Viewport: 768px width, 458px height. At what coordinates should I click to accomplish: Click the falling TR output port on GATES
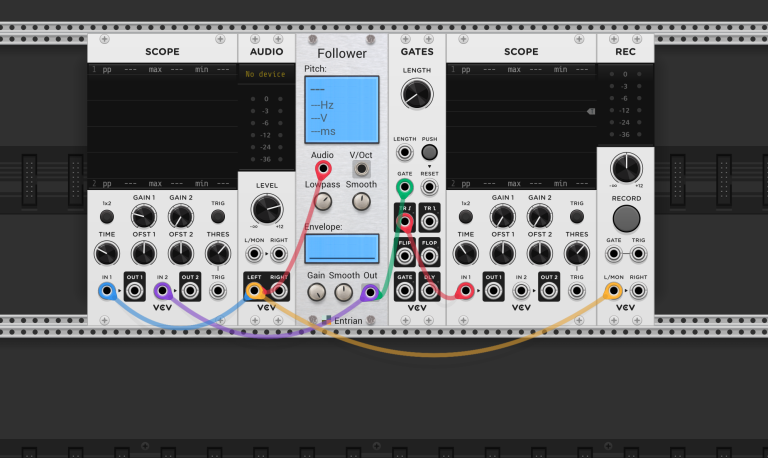click(x=430, y=221)
